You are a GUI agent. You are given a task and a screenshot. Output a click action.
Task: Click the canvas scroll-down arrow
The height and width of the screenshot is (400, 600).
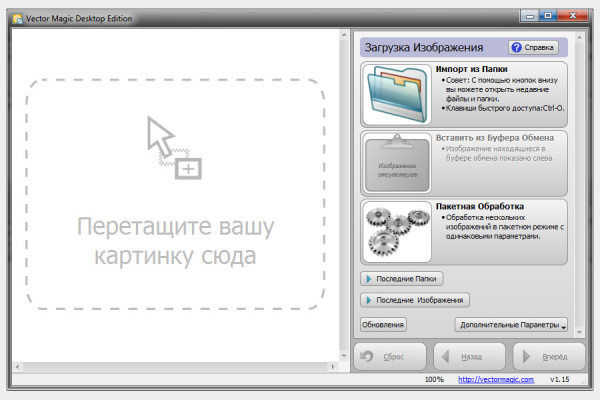[x=344, y=356]
